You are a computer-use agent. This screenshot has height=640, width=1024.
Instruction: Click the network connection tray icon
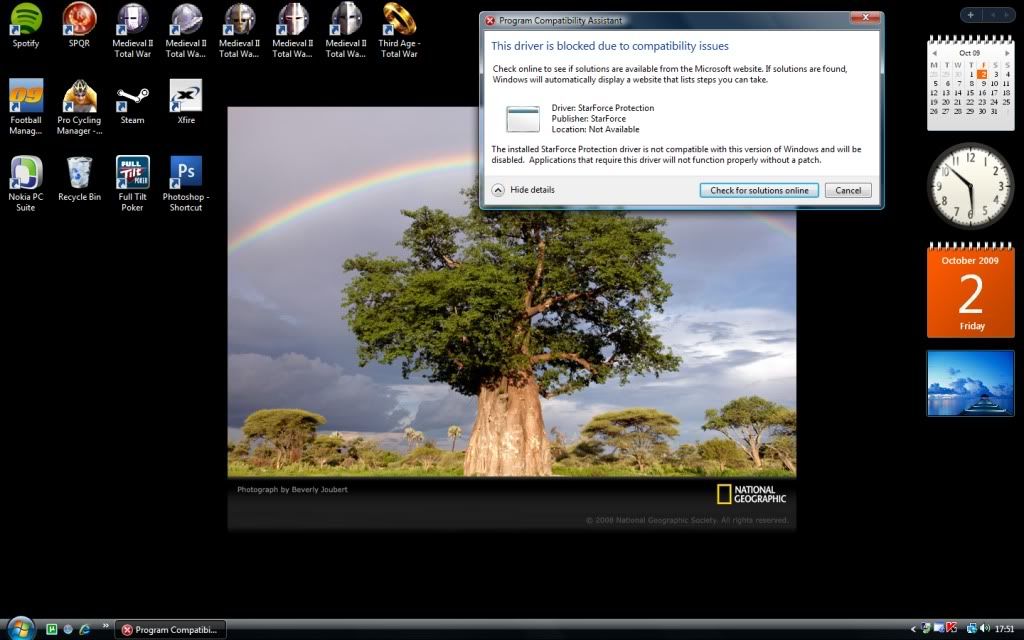click(x=971, y=629)
